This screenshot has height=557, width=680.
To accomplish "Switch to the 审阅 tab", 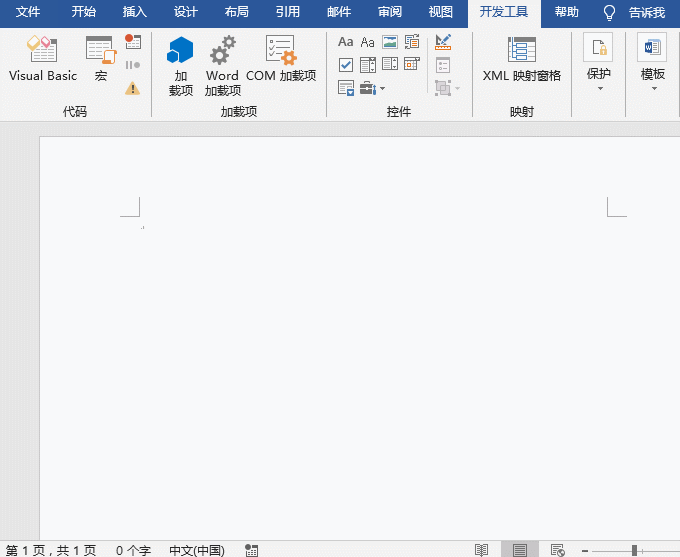I will (x=390, y=12).
